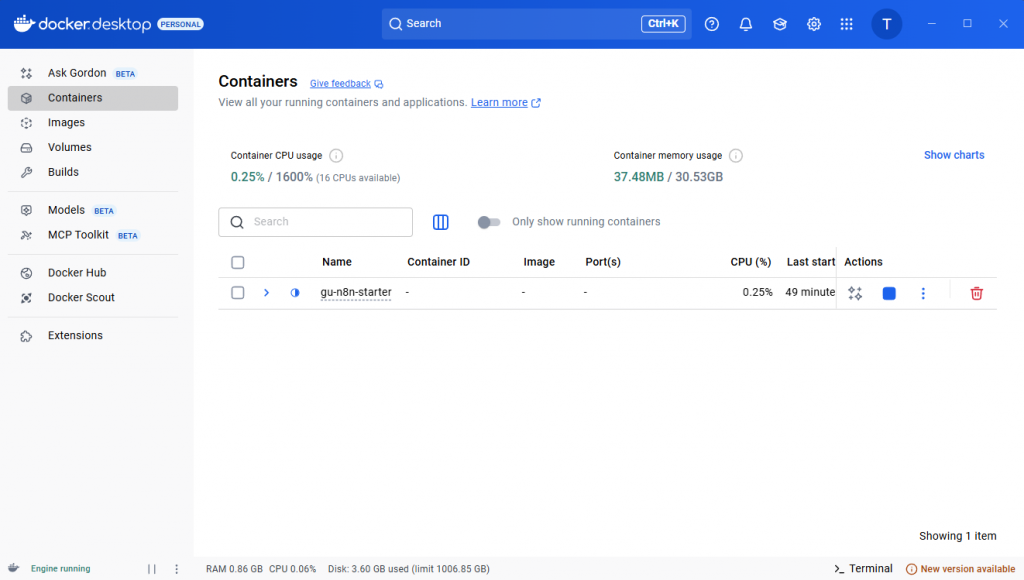Screen dimensions: 1024x580
Task: Open engine three-dot options menu
Action: (x=176, y=569)
